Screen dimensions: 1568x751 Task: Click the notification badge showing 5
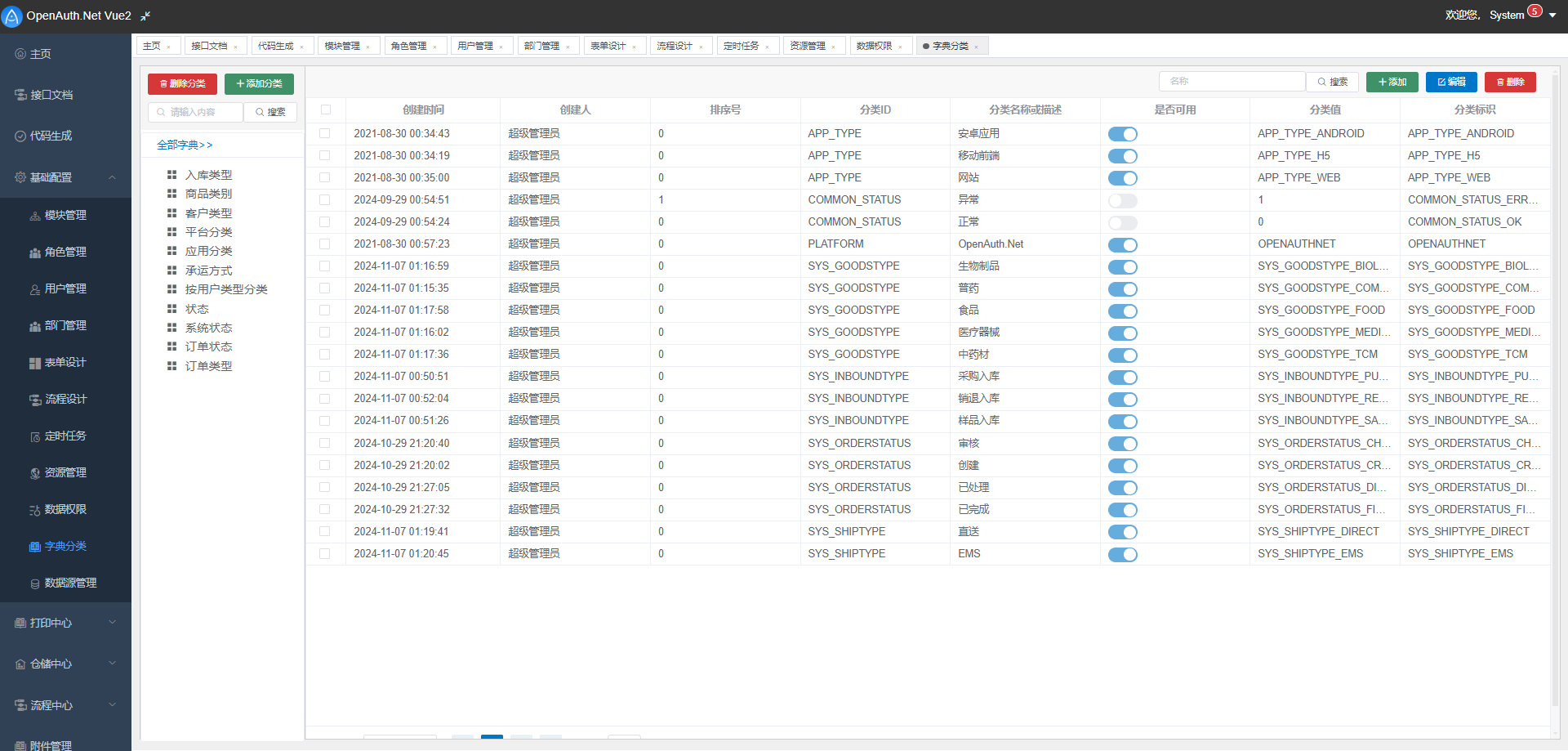tap(1535, 11)
